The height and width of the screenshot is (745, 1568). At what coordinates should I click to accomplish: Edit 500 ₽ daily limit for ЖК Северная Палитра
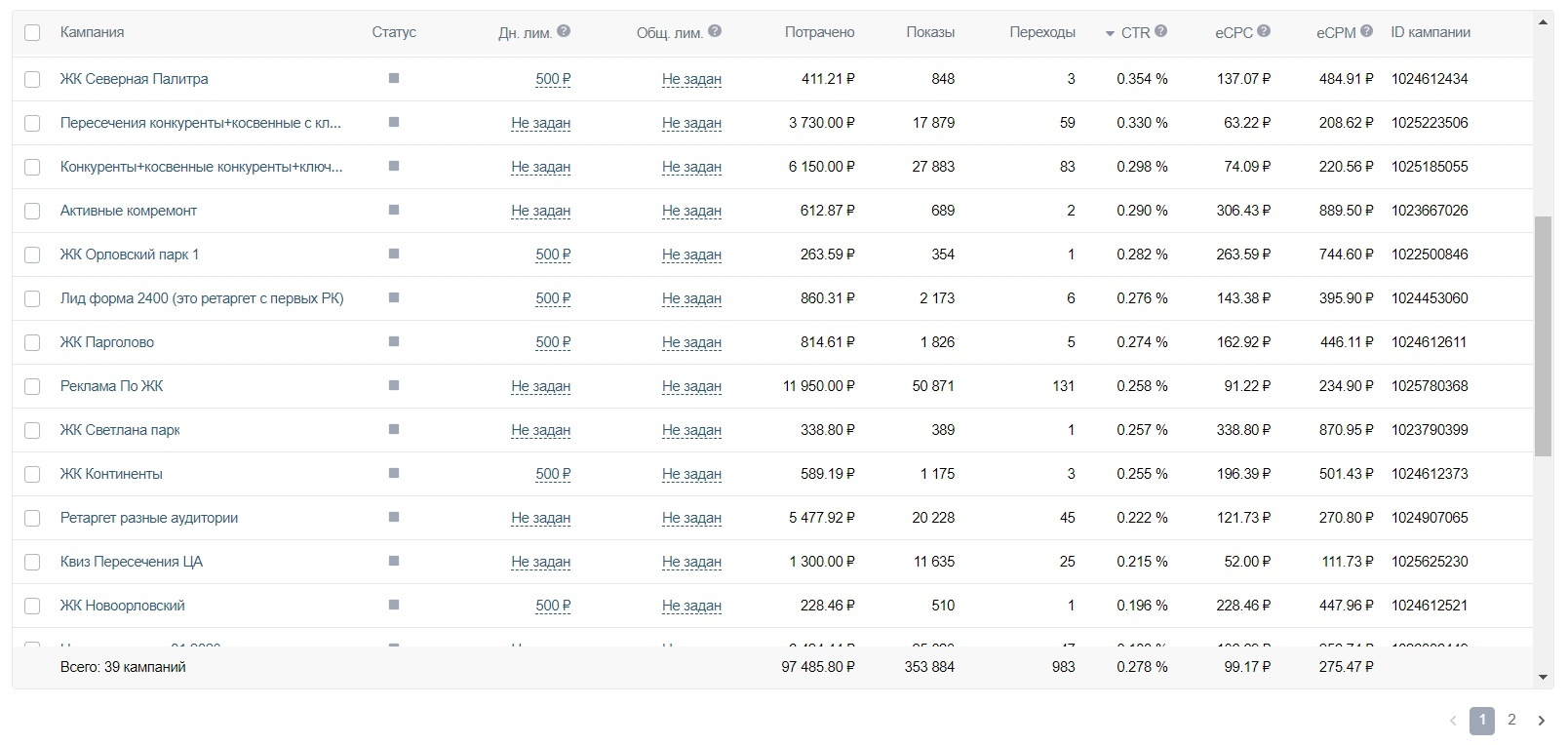pos(553,79)
